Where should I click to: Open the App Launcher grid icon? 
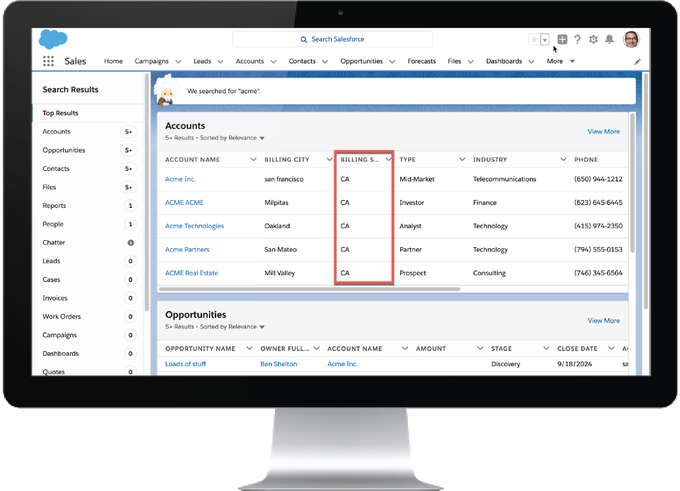click(x=48, y=61)
